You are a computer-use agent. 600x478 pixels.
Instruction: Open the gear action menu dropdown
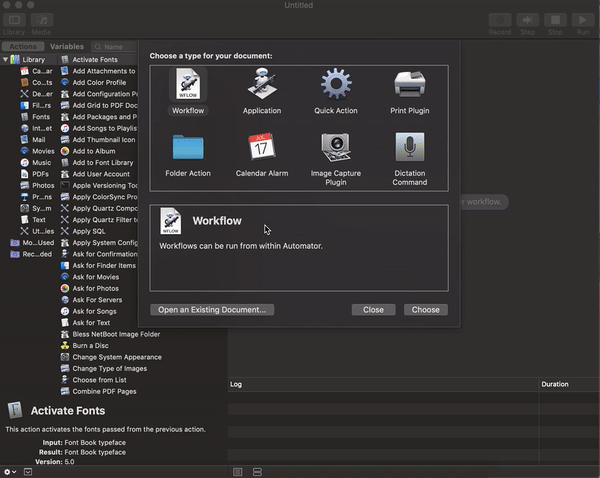[10, 472]
